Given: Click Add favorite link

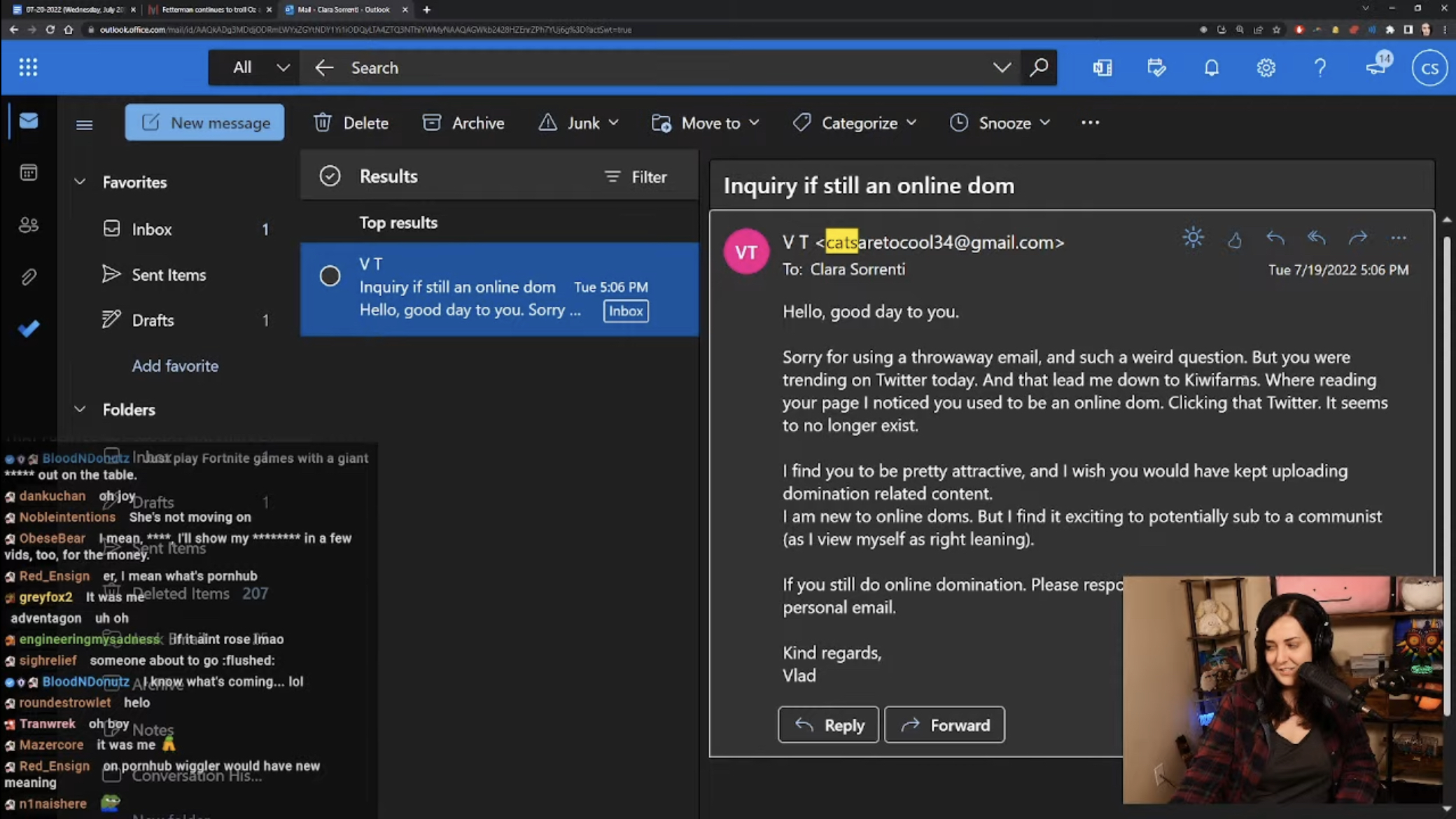Looking at the screenshot, I should [175, 365].
